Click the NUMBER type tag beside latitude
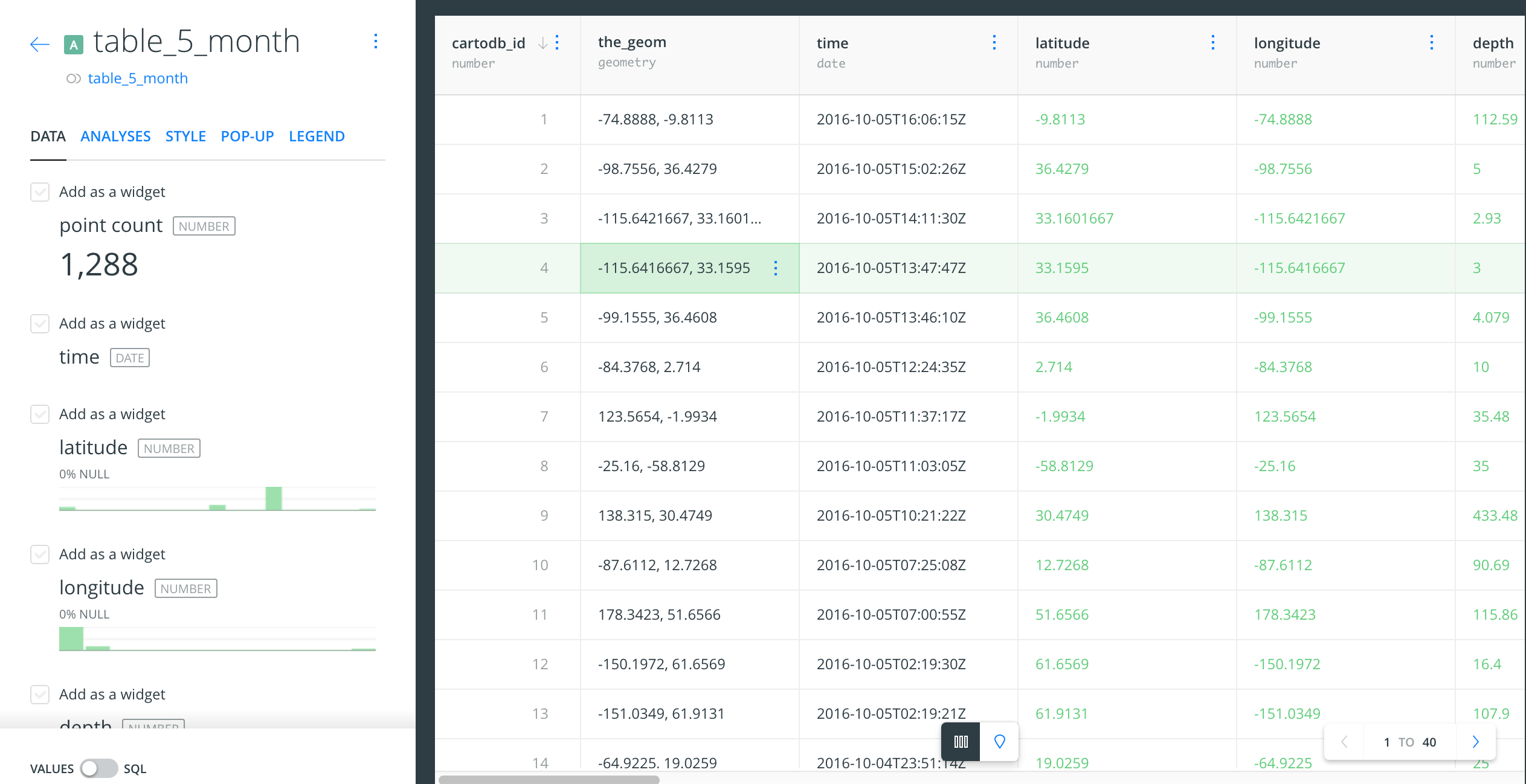The image size is (1526, 784). (169, 448)
